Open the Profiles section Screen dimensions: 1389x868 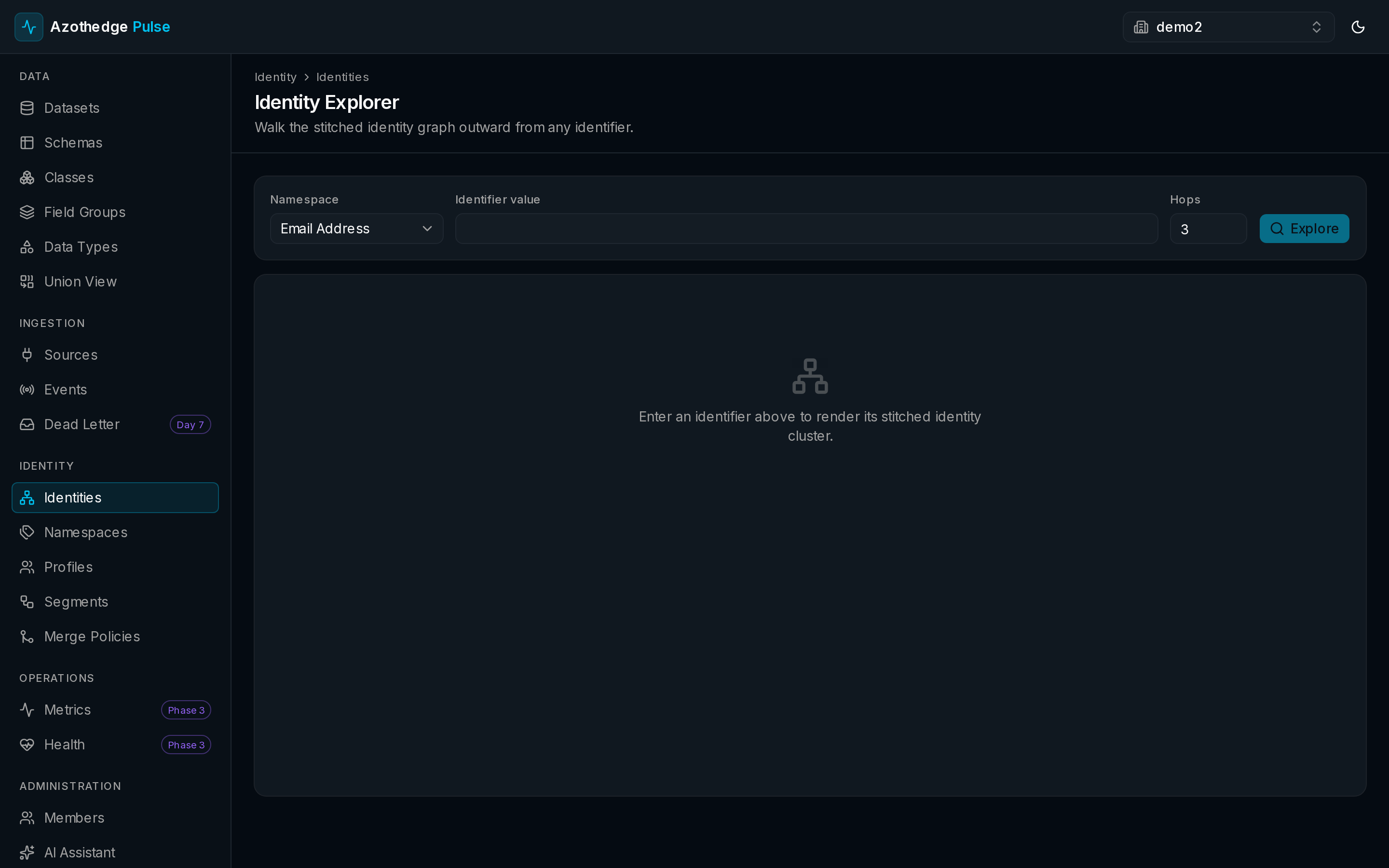[115, 567]
